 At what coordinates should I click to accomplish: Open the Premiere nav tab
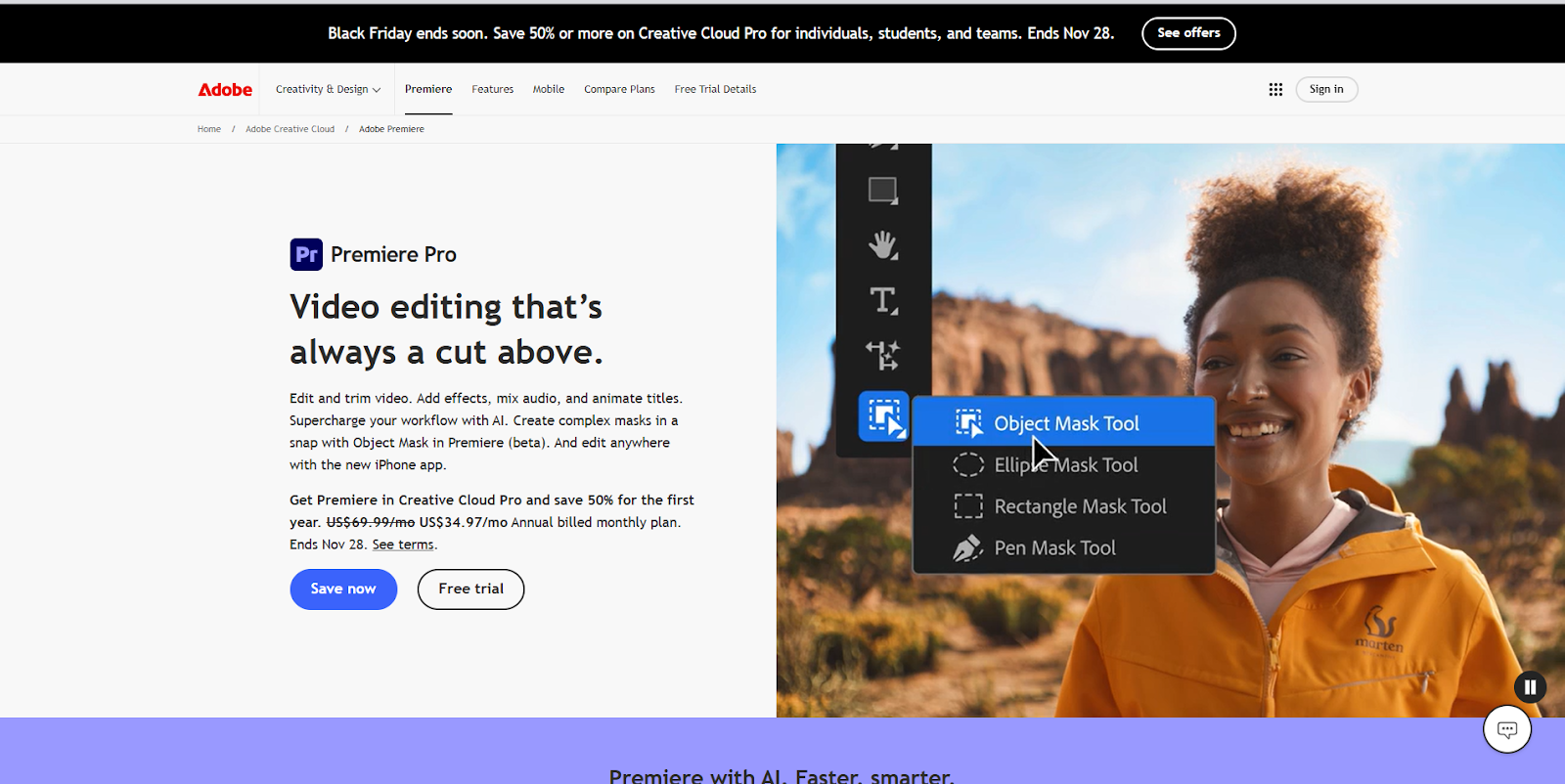428,89
